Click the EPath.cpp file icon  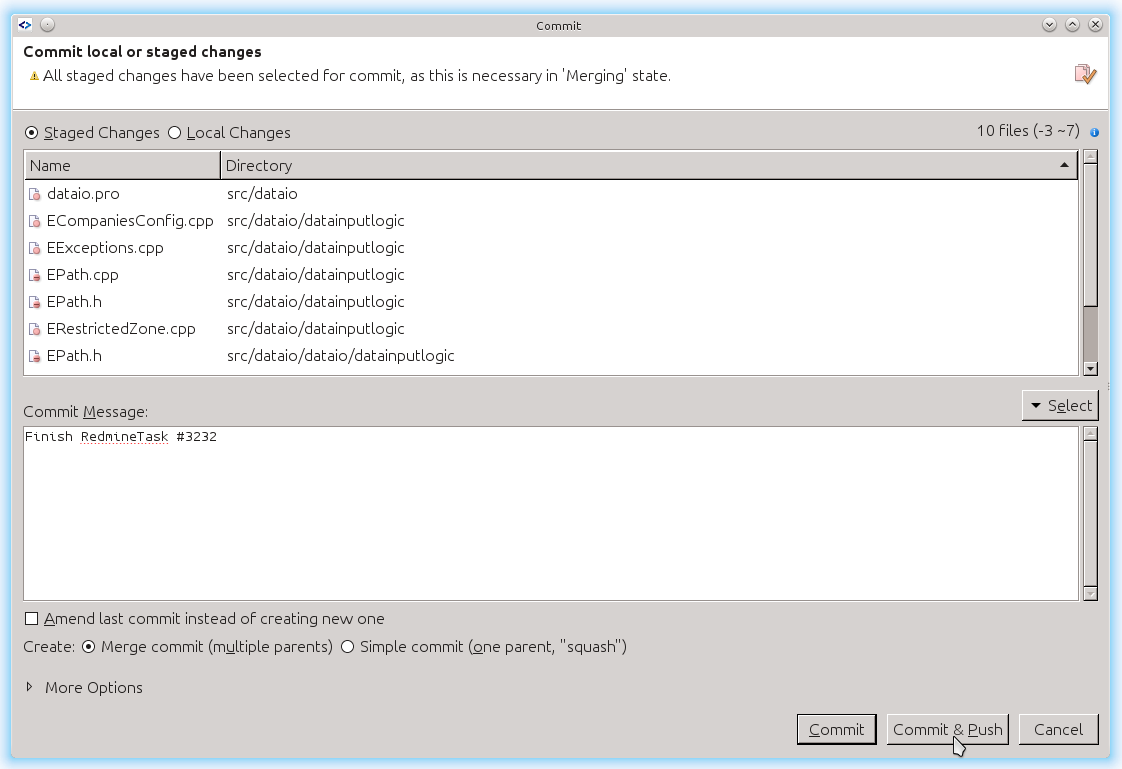(35, 275)
